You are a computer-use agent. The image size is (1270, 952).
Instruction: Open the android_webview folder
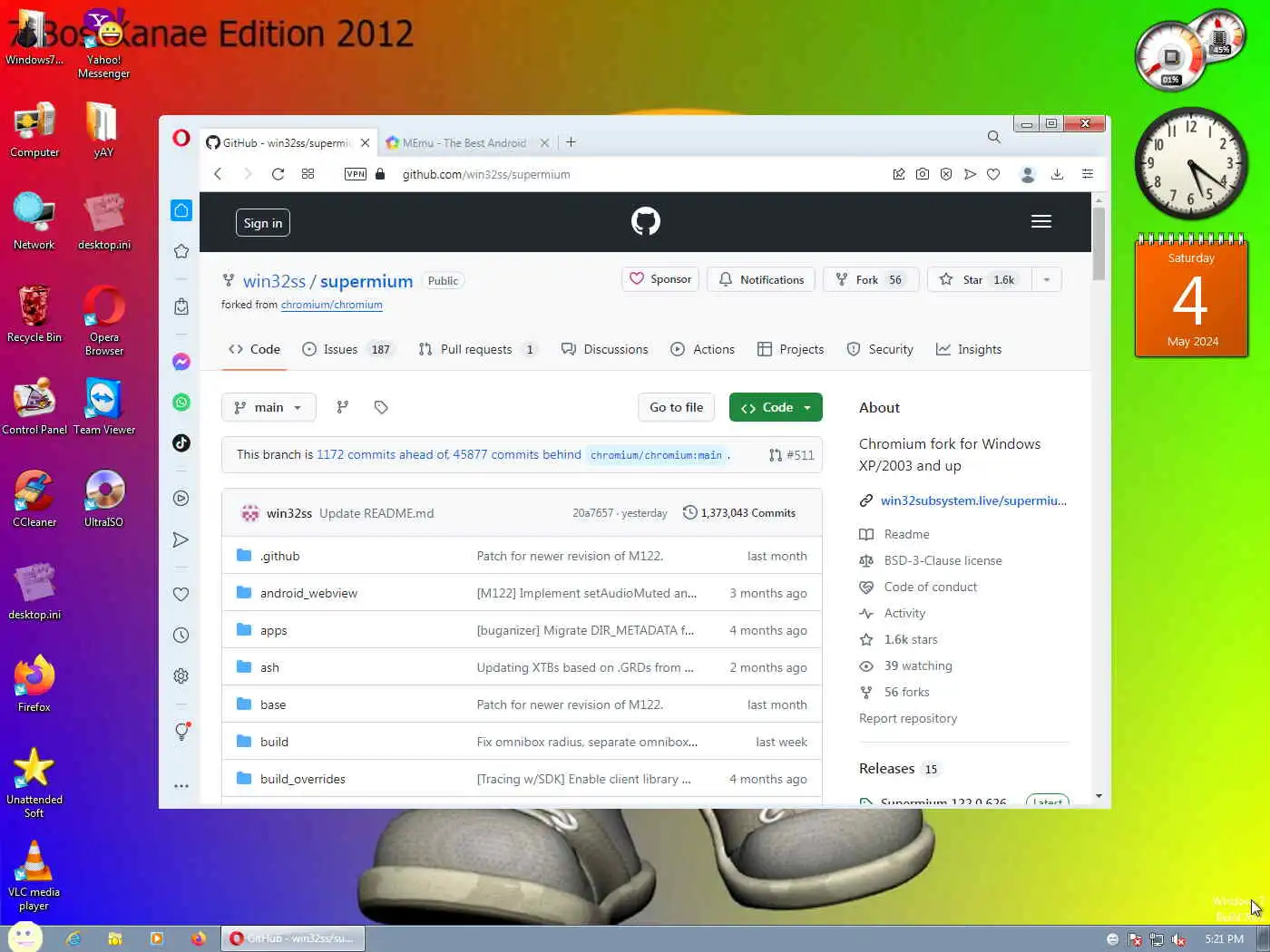pos(308,593)
